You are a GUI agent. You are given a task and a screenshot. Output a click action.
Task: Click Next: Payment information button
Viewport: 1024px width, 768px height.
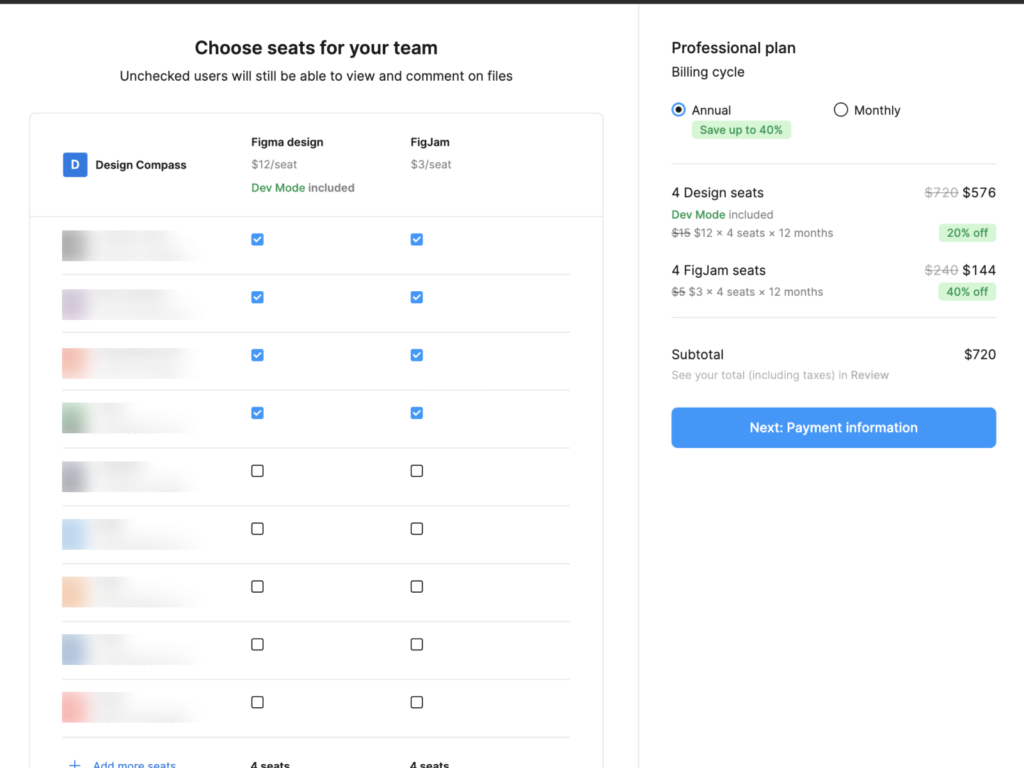[833, 427]
